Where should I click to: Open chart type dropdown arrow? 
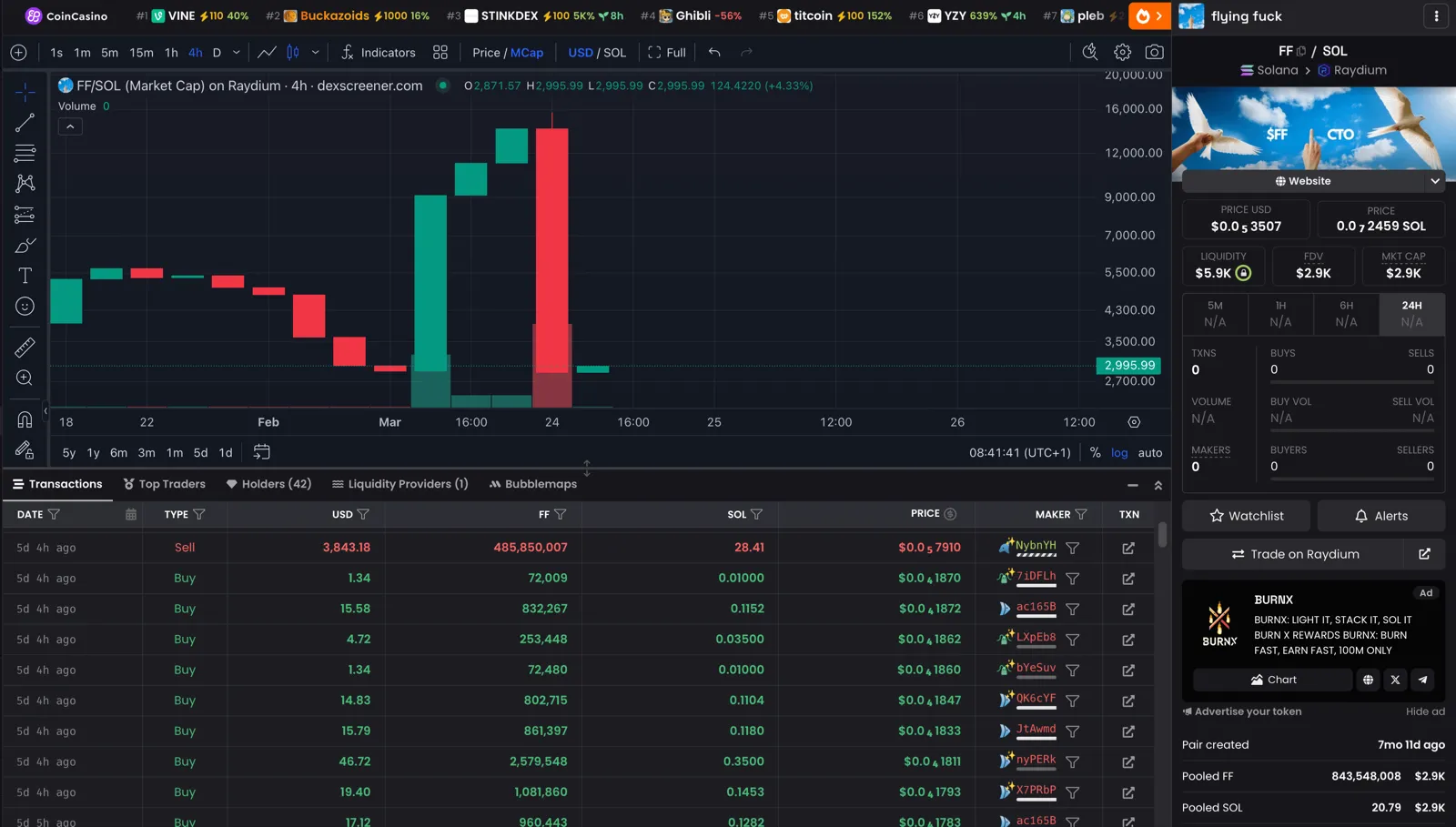click(316, 53)
